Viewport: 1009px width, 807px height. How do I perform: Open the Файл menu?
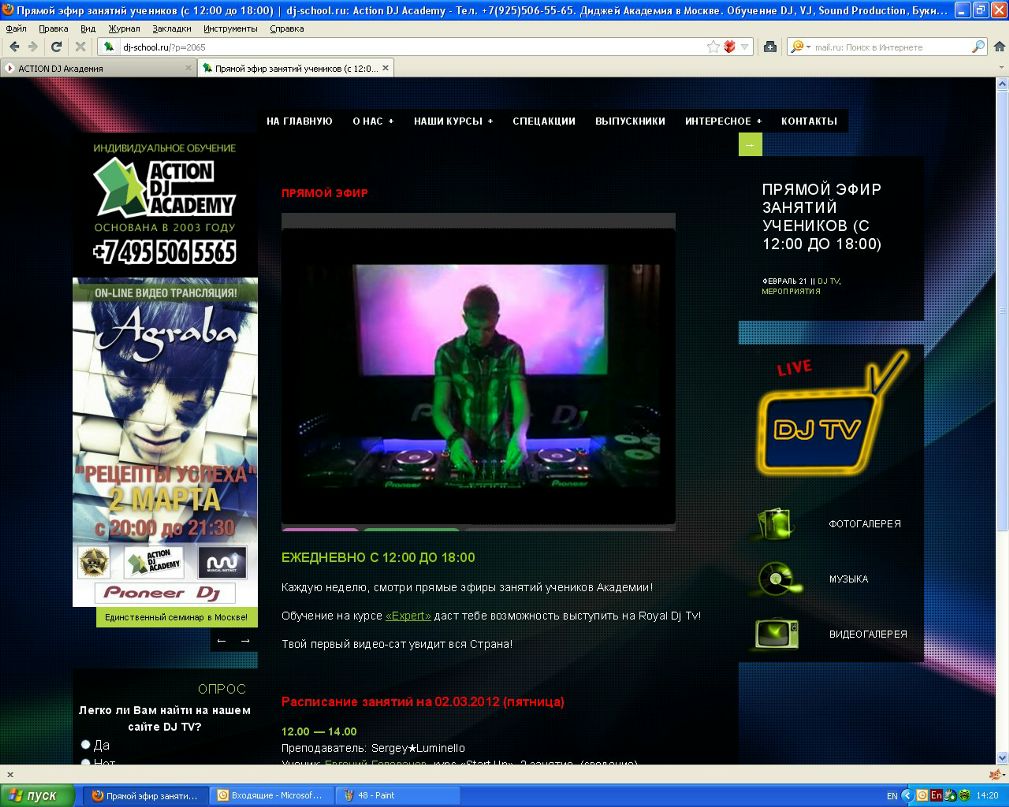(16, 28)
